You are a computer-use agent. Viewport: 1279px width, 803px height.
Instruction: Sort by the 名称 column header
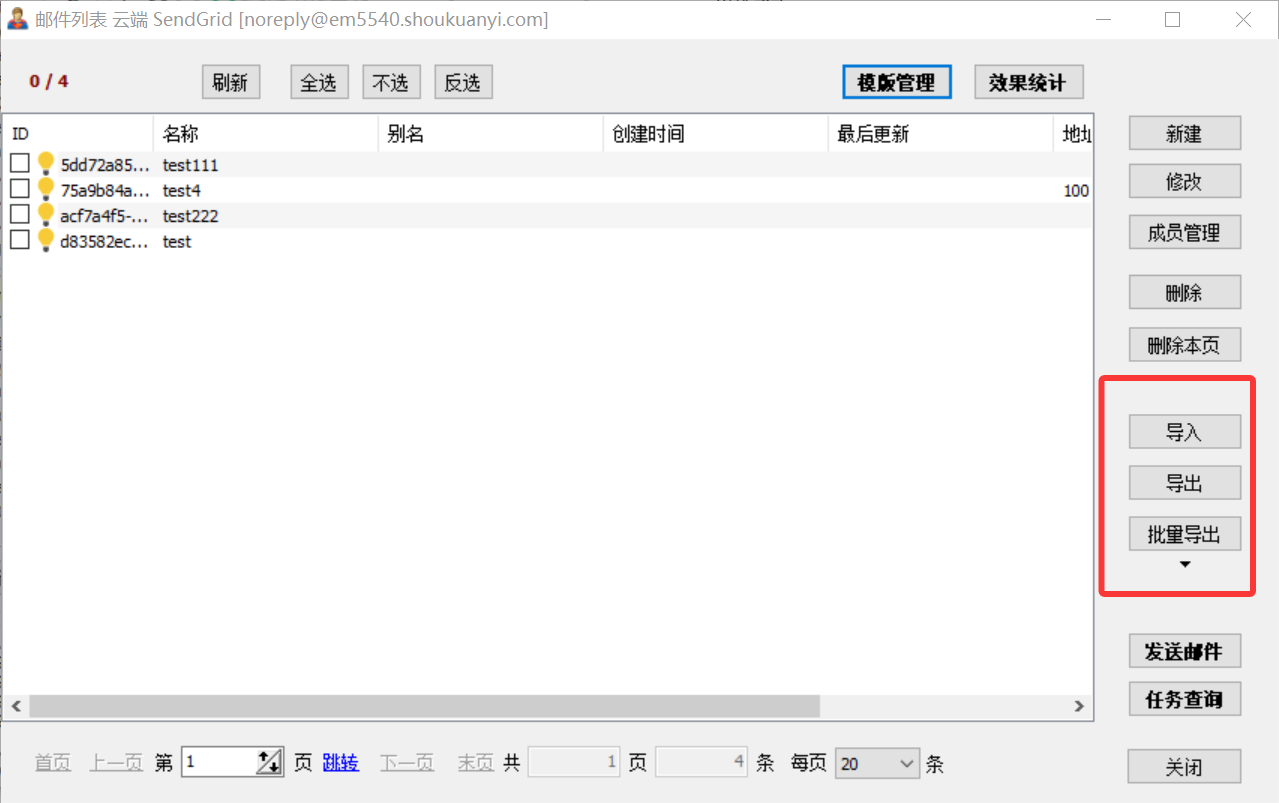click(265, 134)
